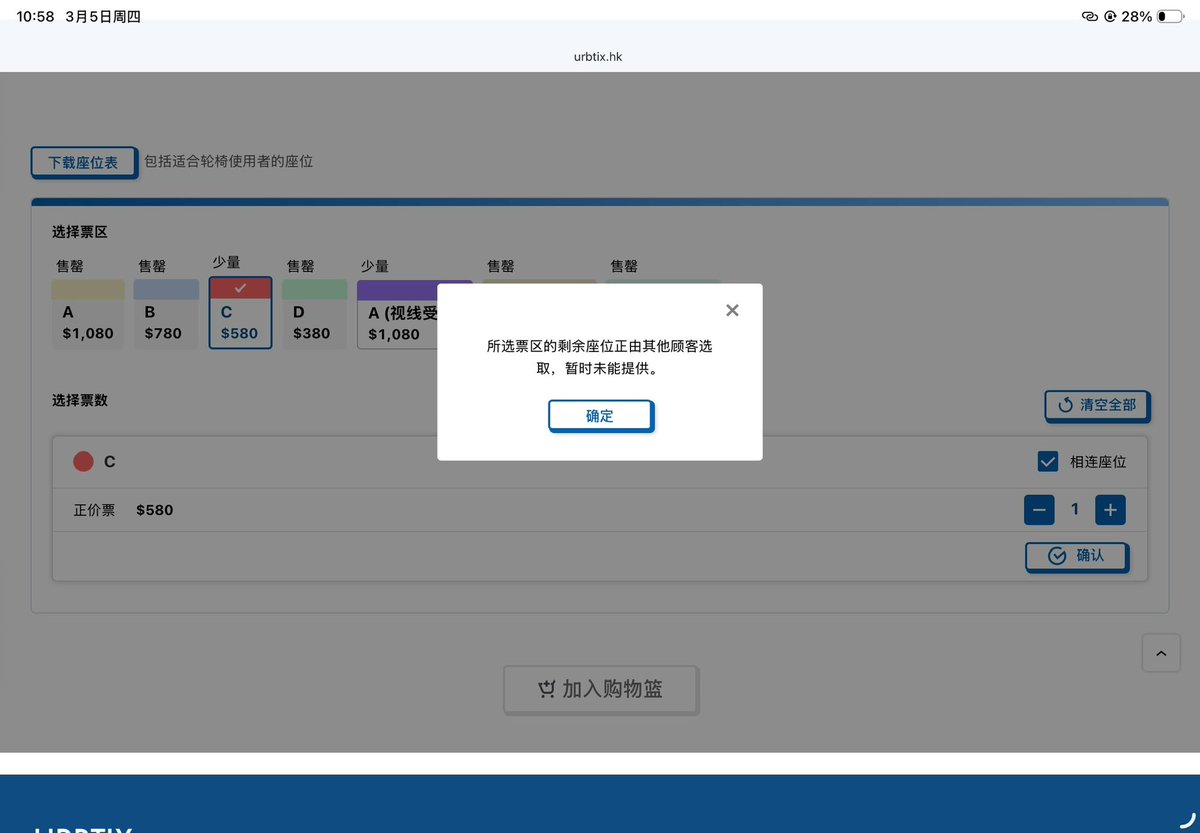The width and height of the screenshot is (1200, 833).
Task: Select ticket zone D $380
Action: click(x=314, y=314)
